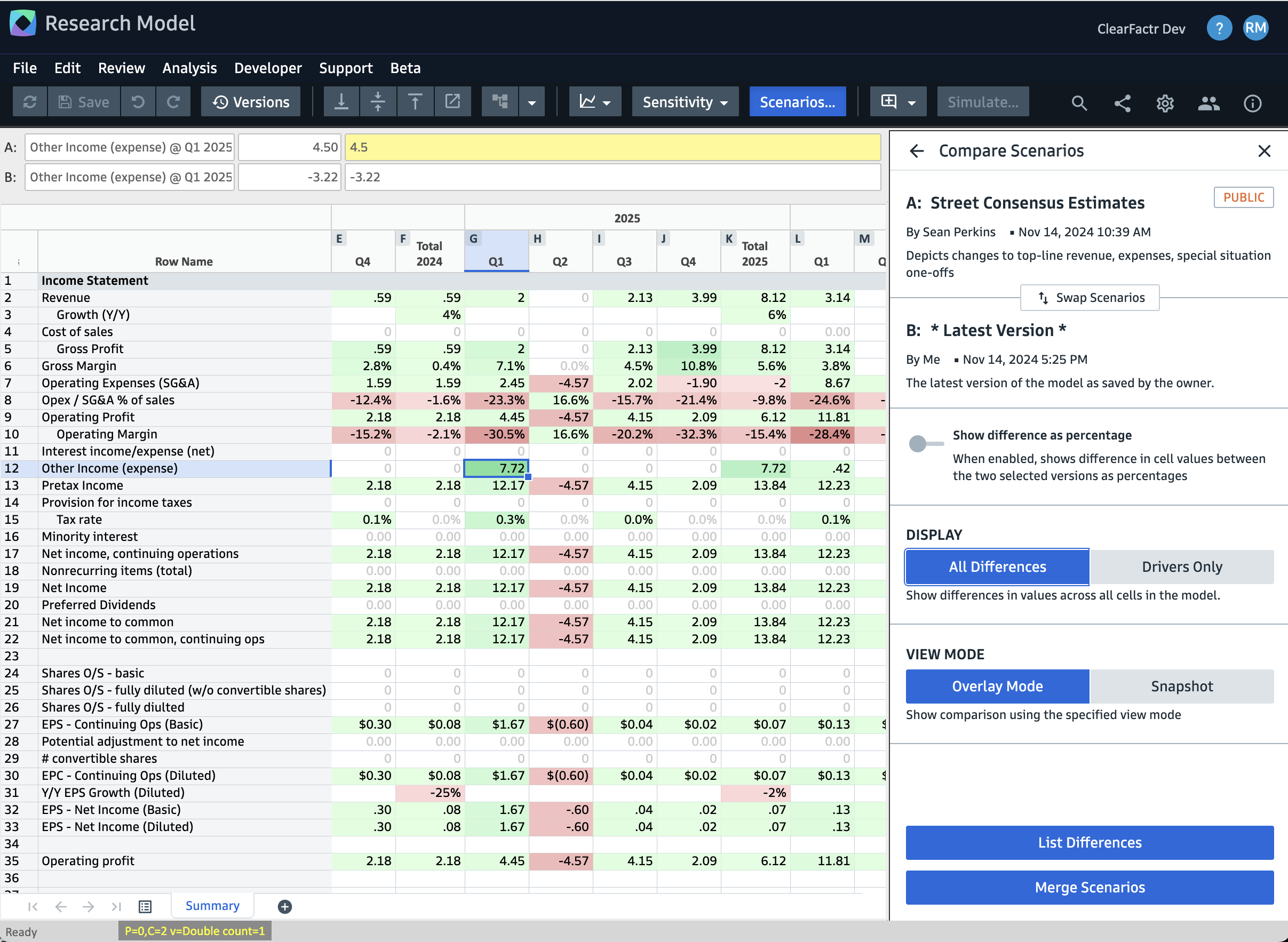Click formula field B showing -3.22
The height and width of the screenshot is (942, 1288).
coord(613,177)
